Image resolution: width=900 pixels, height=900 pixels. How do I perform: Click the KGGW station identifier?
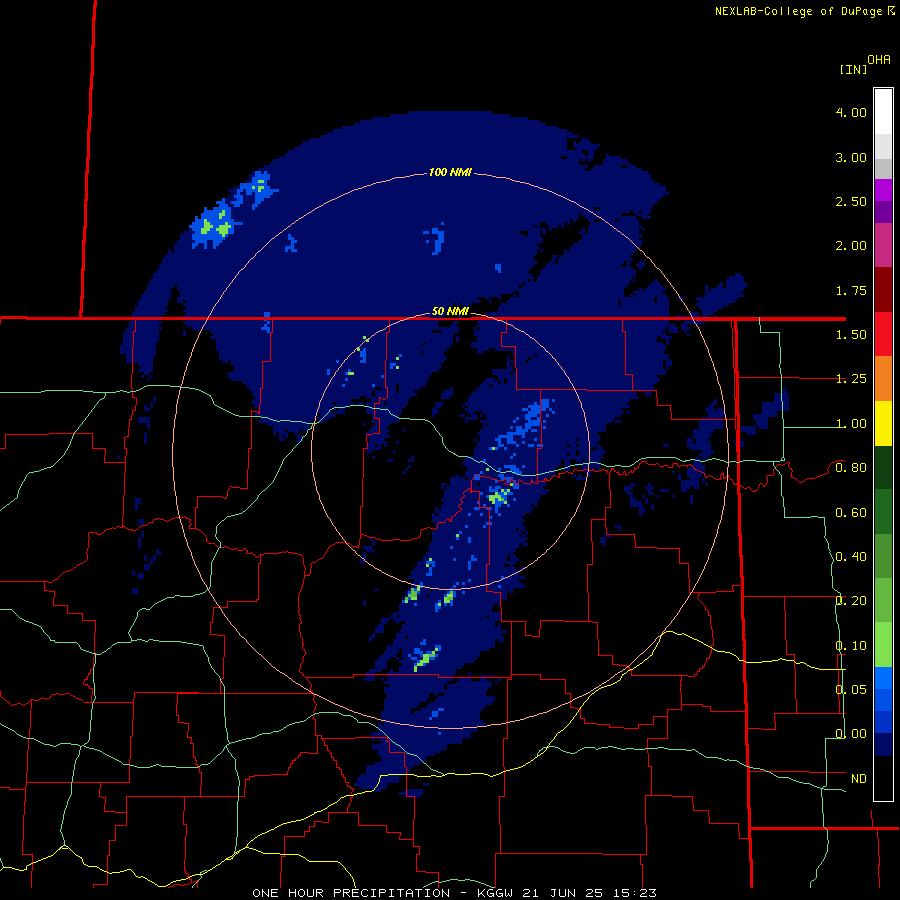498,893
